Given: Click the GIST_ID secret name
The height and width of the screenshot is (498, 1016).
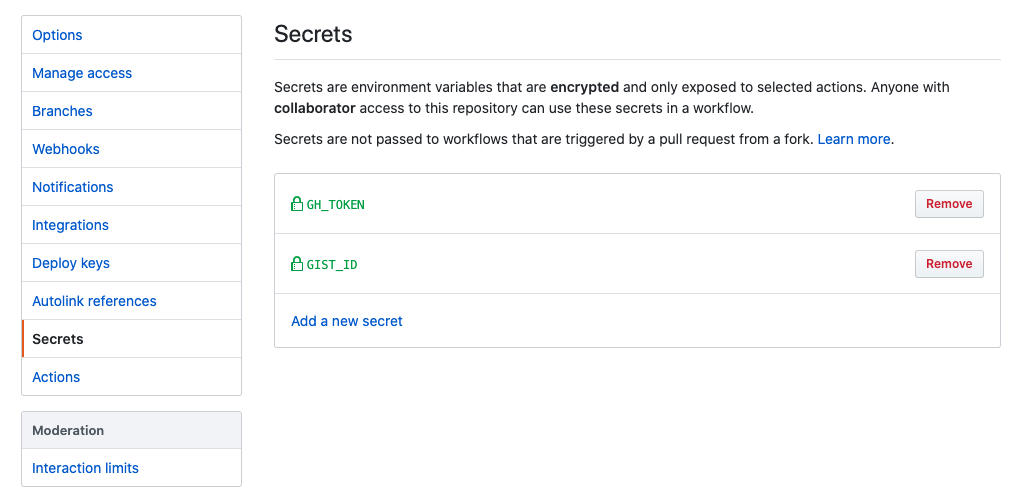Looking at the screenshot, I should click(332, 265).
